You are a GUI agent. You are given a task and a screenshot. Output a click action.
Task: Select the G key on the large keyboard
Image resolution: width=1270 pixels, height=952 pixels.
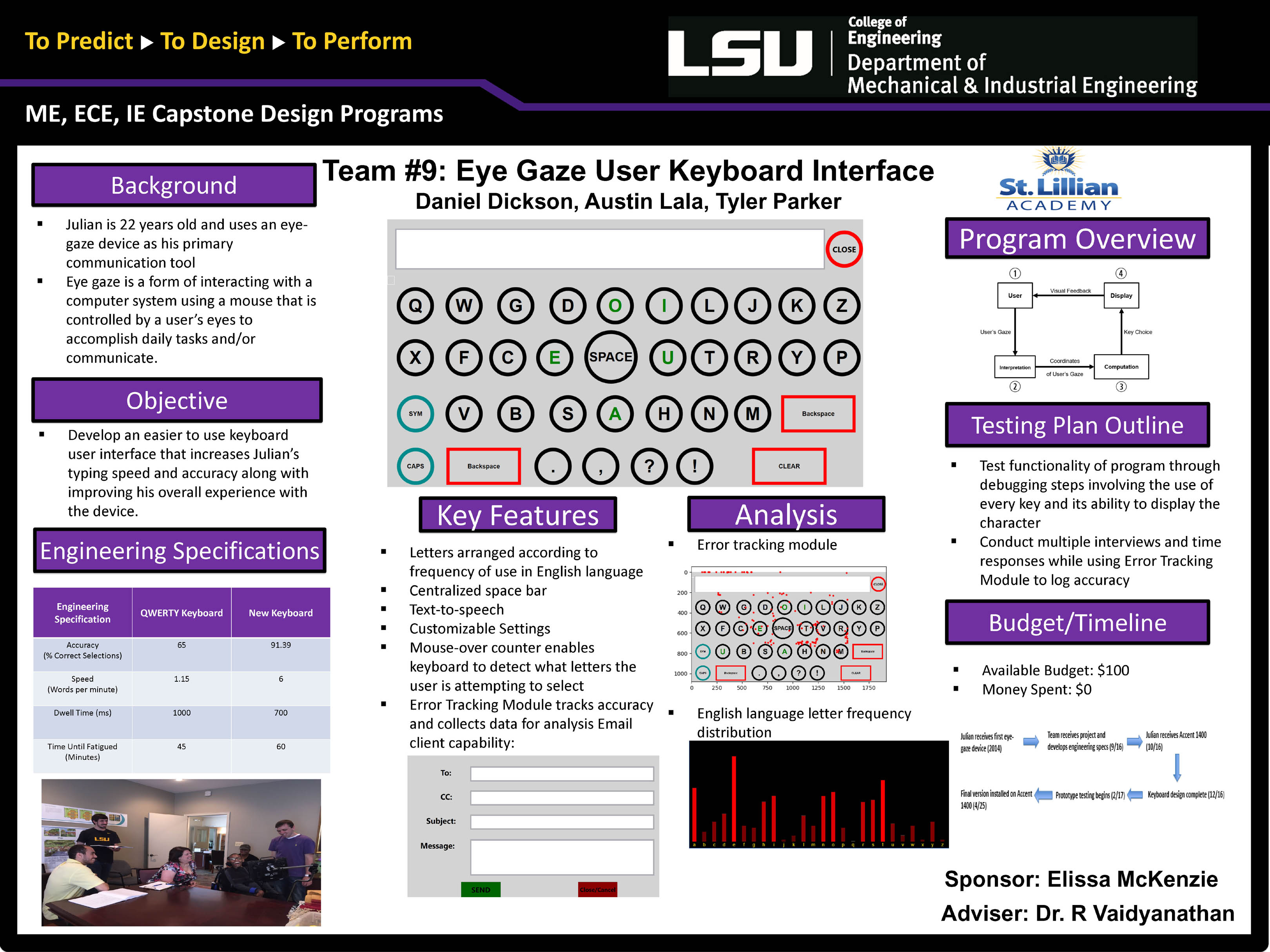point(515,306)
